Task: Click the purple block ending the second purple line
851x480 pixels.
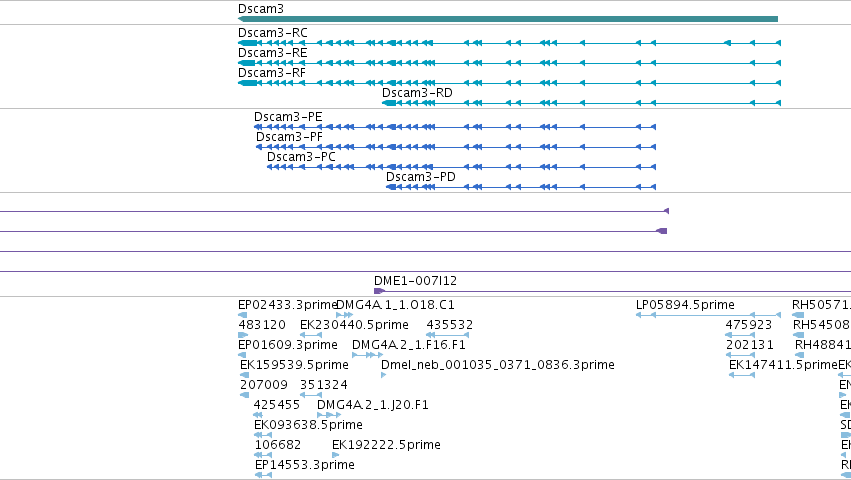Action: coord(662,231)
